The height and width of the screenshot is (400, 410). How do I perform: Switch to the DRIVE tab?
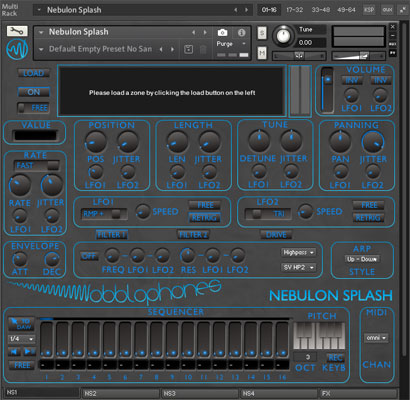pos(276,235)
